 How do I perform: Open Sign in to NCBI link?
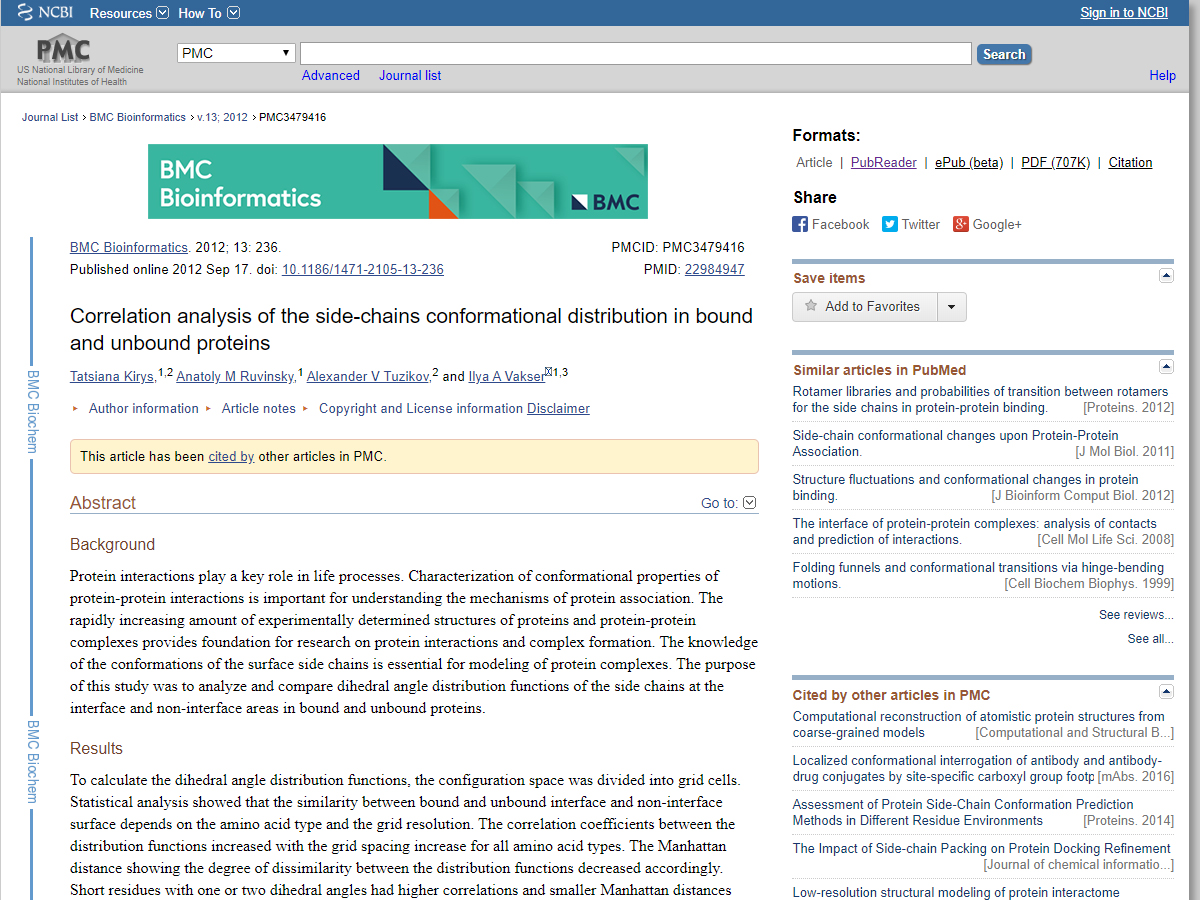[x=1123, y=12]
